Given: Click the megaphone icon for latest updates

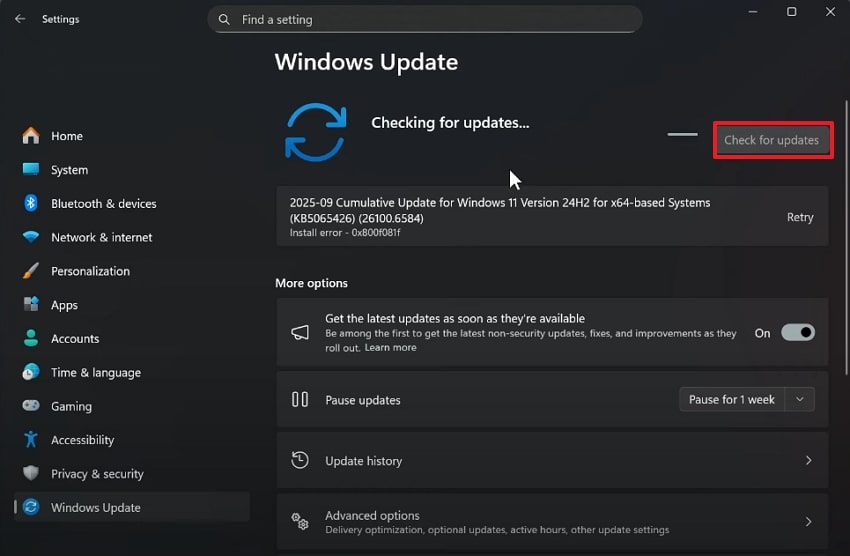Looking at the screenshot, I should click(300, 332).
